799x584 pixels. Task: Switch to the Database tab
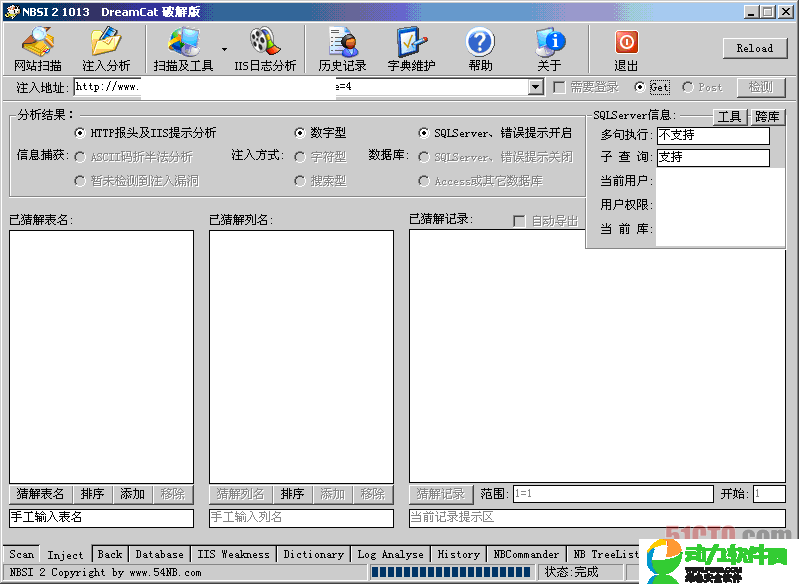coord(159,554)
